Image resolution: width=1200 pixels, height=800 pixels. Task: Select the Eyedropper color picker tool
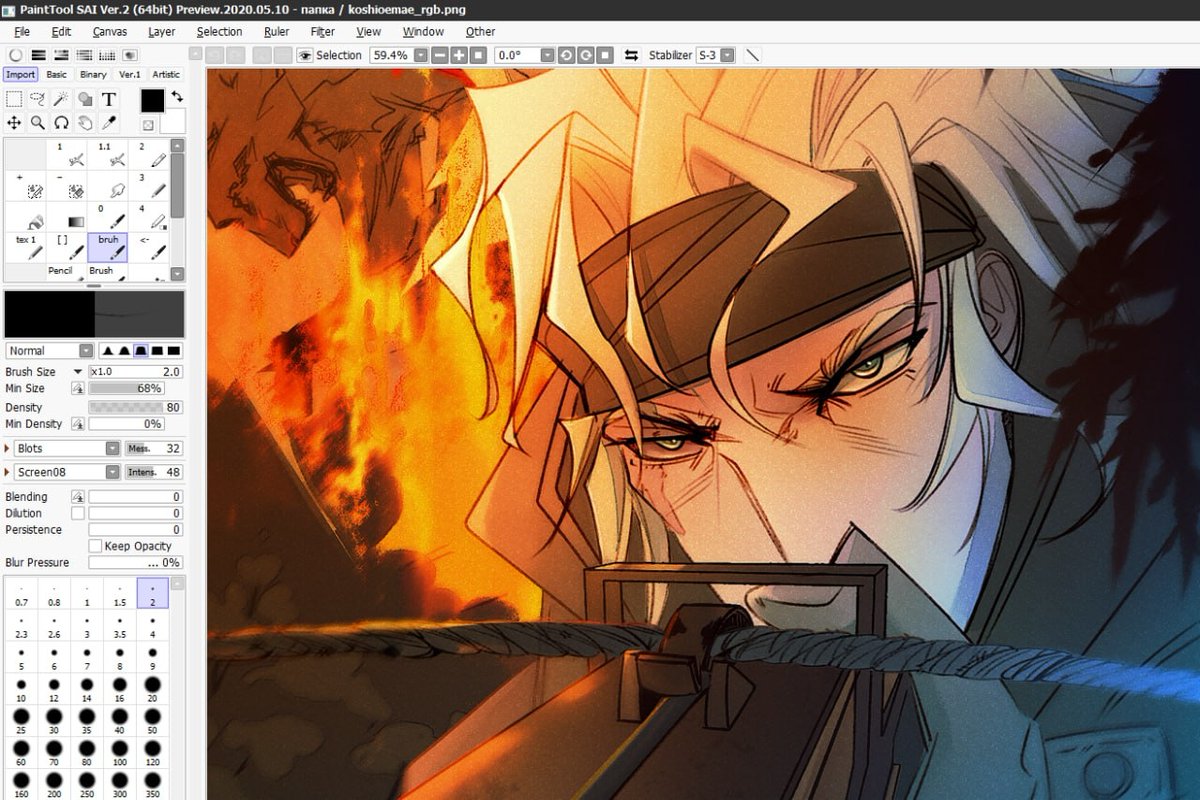[x=109, y=122]
